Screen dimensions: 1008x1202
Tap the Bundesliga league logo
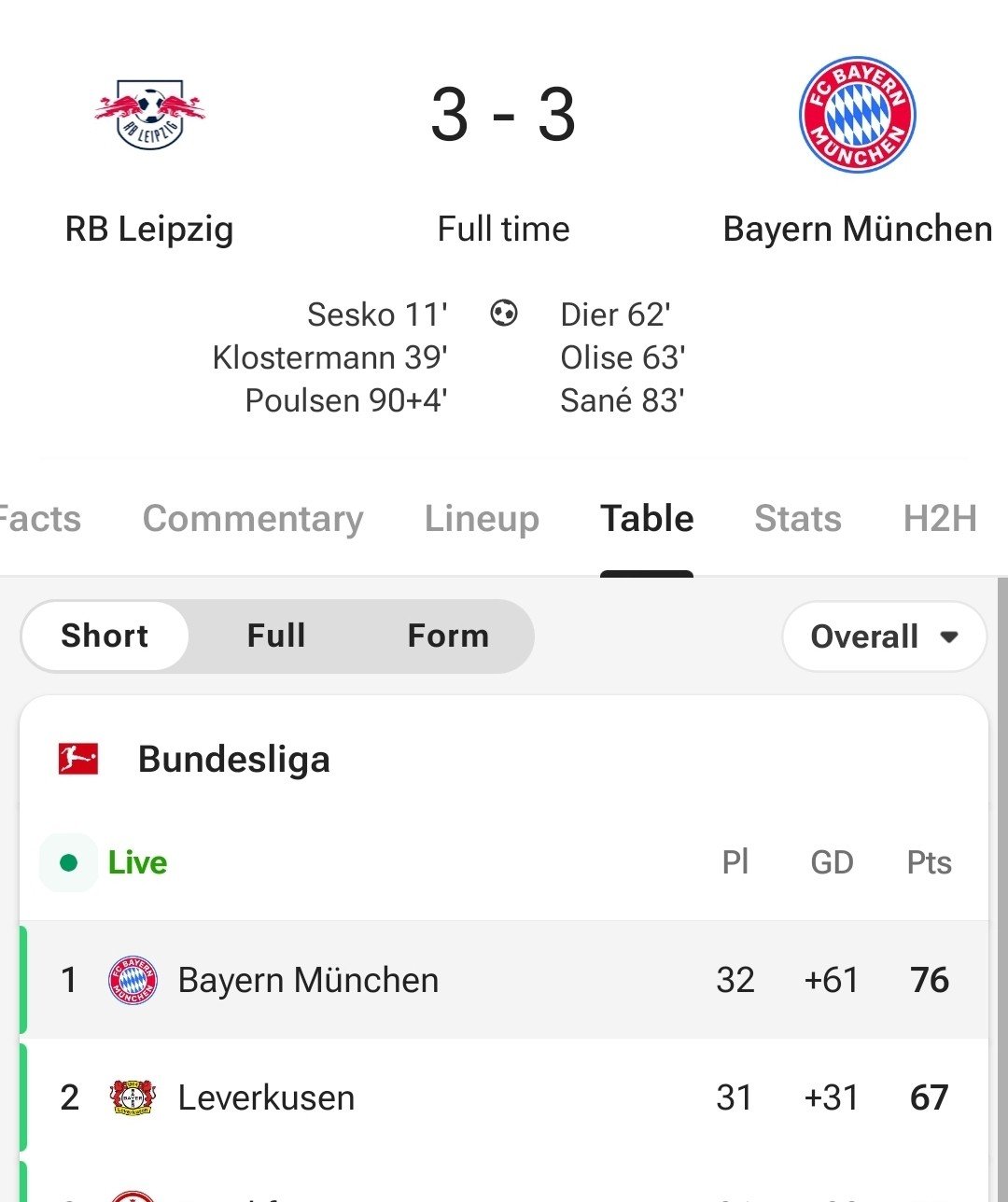pyautogui.click(x=78, y=759)
